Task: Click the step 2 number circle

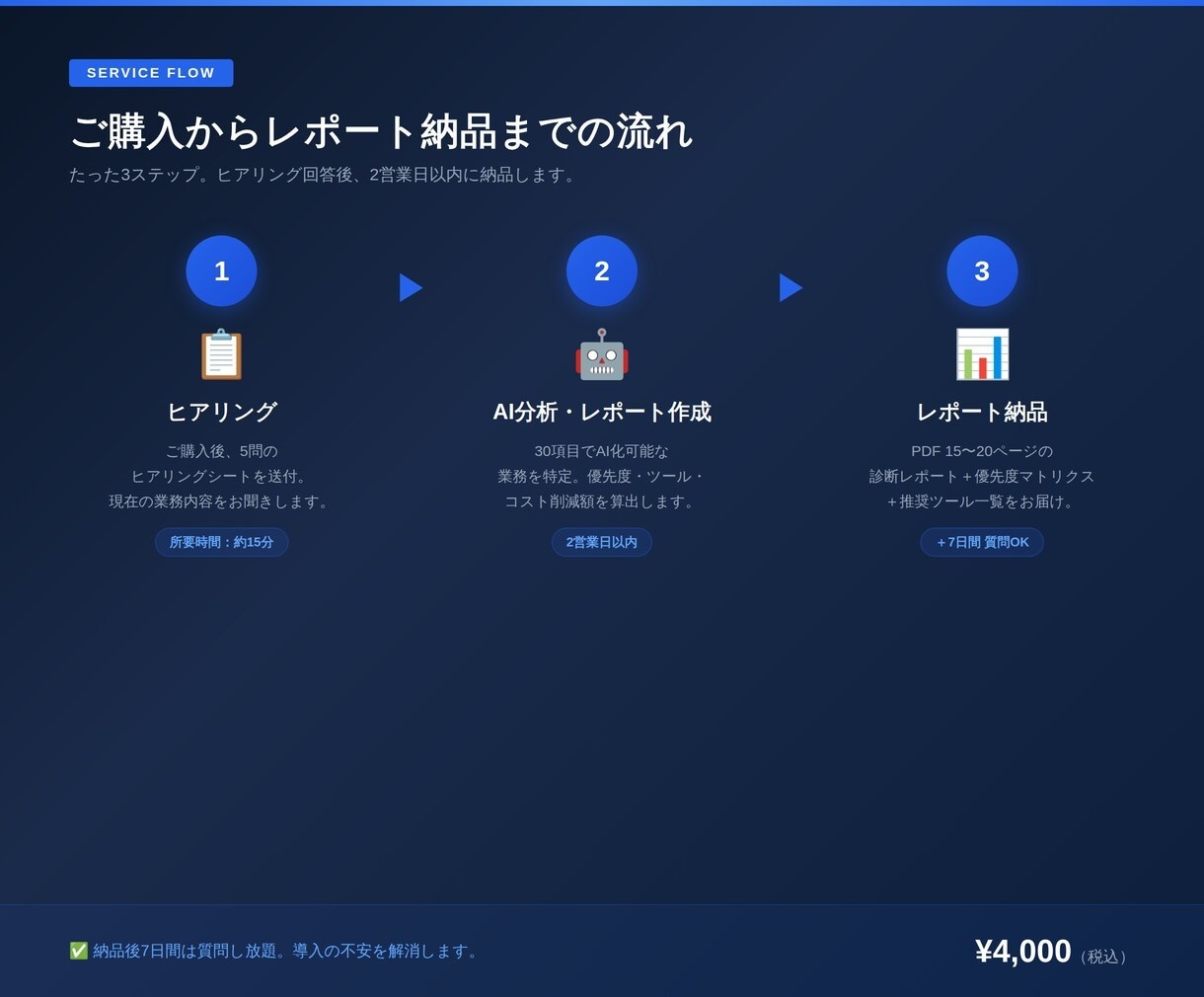Action: tap(602, 270)
